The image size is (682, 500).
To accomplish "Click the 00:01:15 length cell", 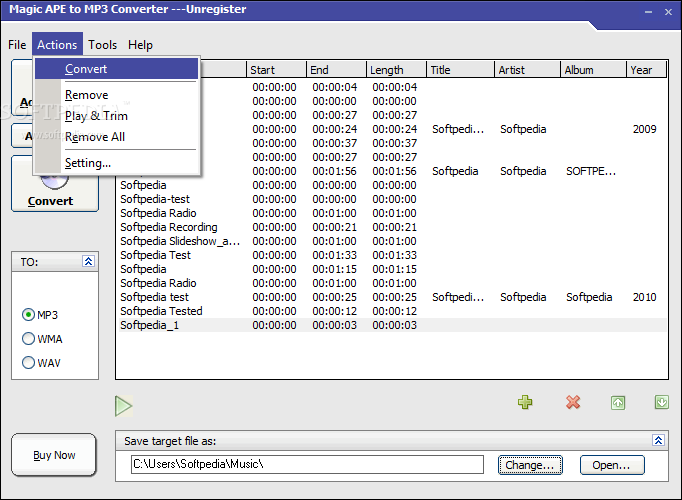I will 394,269.
